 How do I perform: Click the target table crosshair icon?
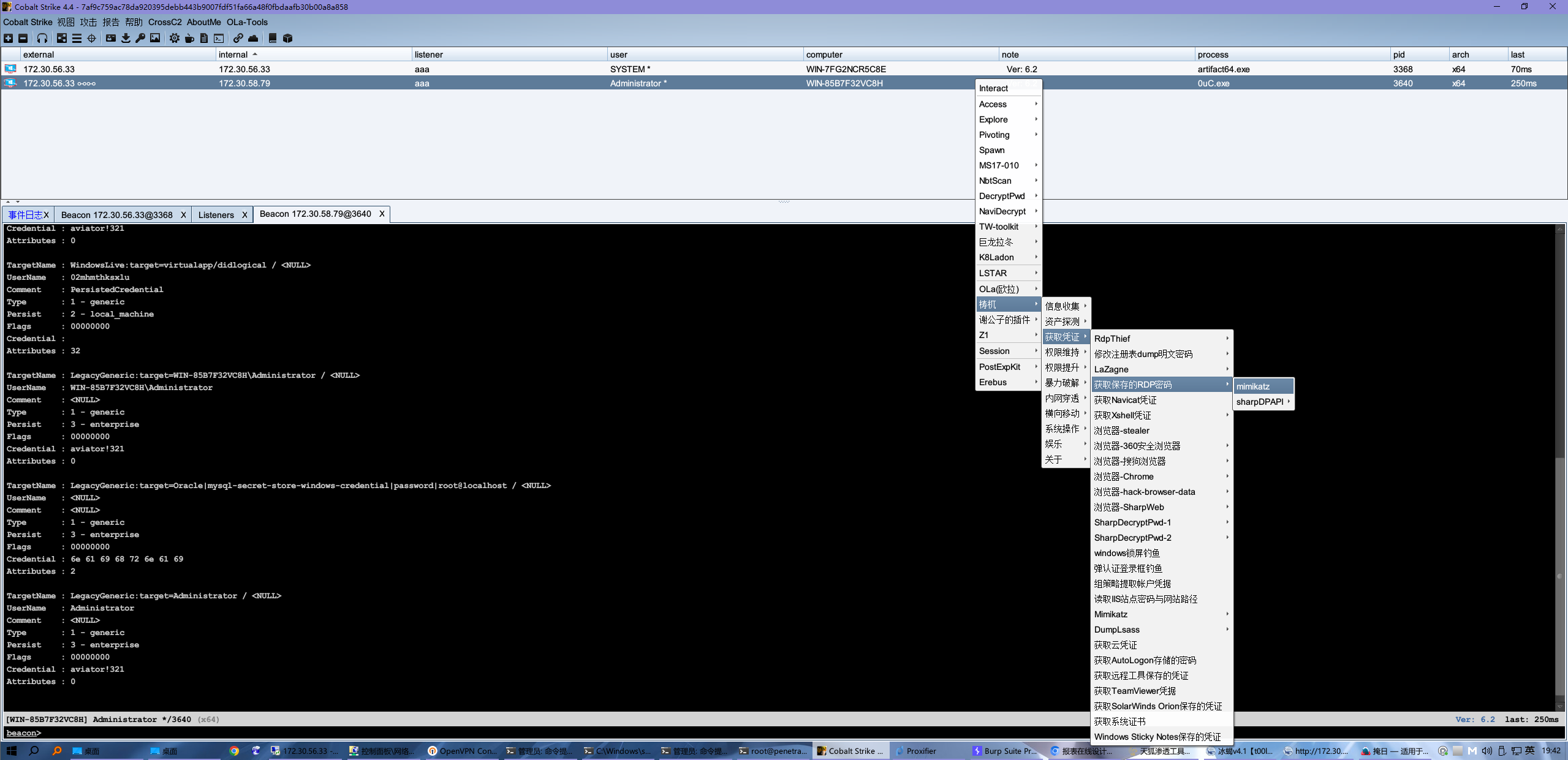(91, 38)
